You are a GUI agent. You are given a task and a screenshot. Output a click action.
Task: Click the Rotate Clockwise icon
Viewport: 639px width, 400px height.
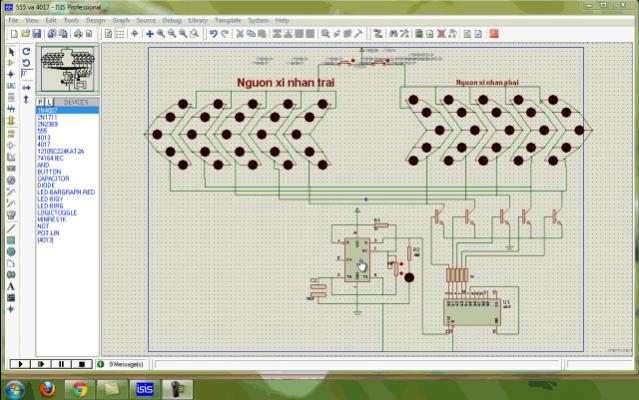[x=26, y=51]
